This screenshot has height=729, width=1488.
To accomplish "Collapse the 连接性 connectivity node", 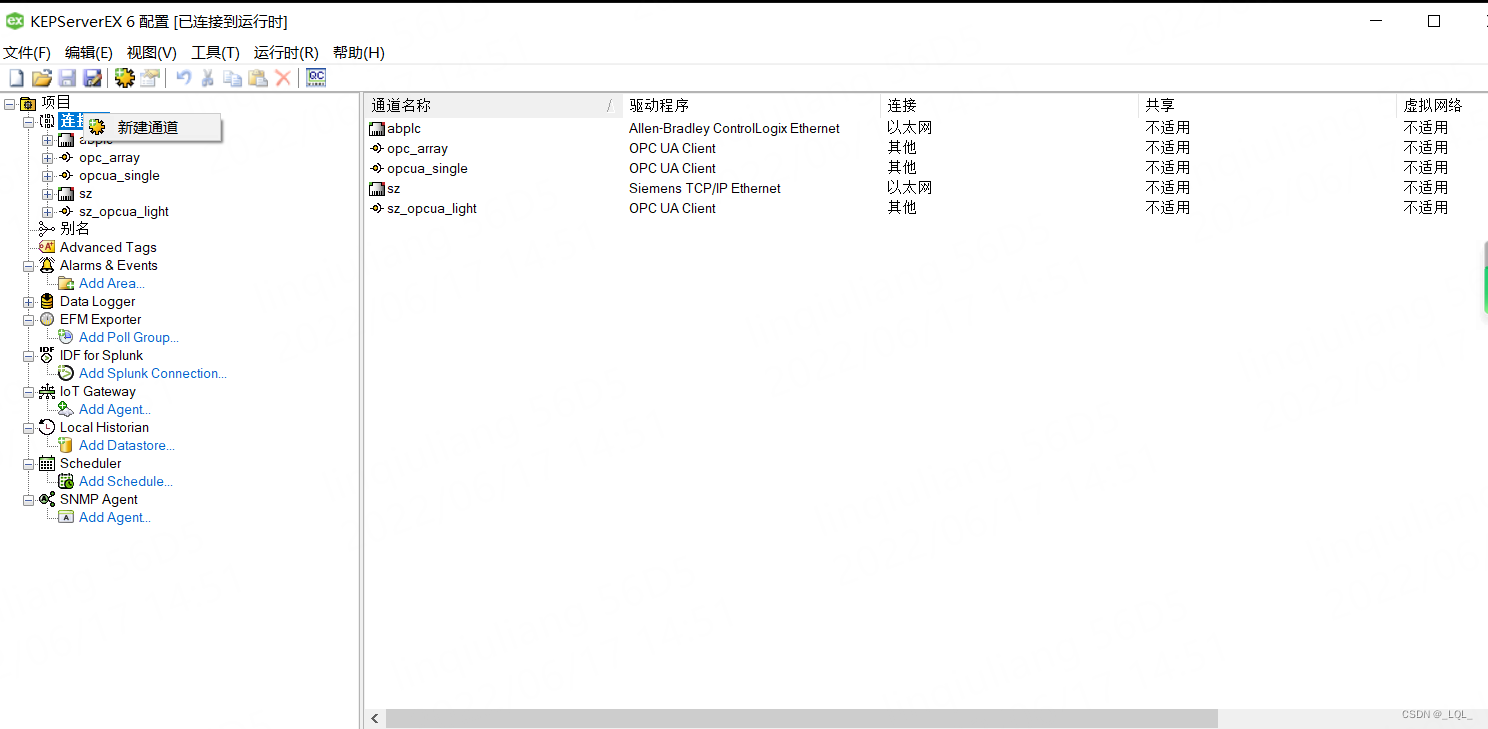I will pyautogui.click(x=28, y=121).
